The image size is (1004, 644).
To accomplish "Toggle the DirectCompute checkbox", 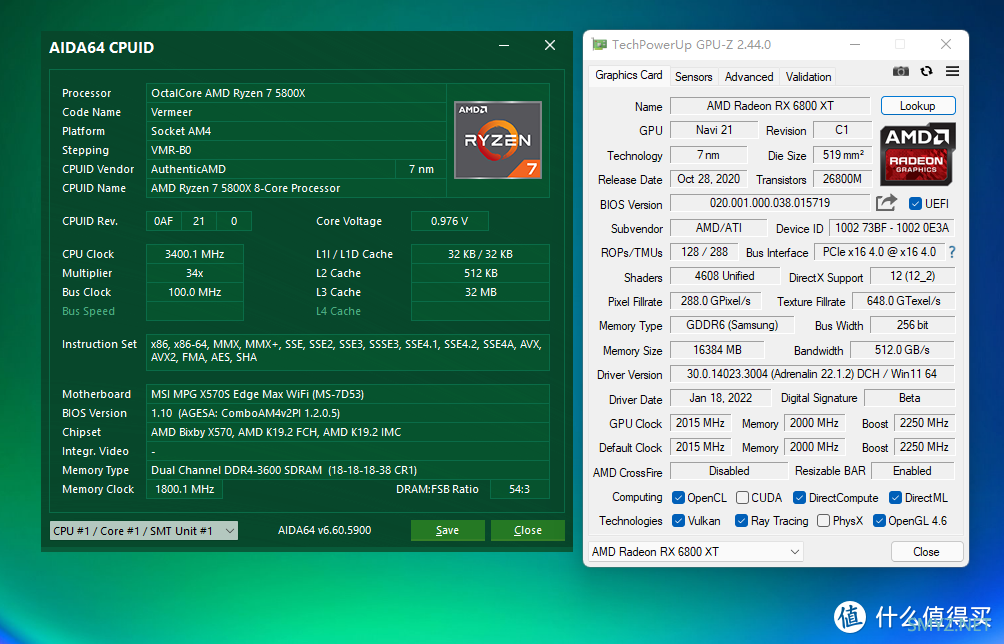I will tap(799, 497).
